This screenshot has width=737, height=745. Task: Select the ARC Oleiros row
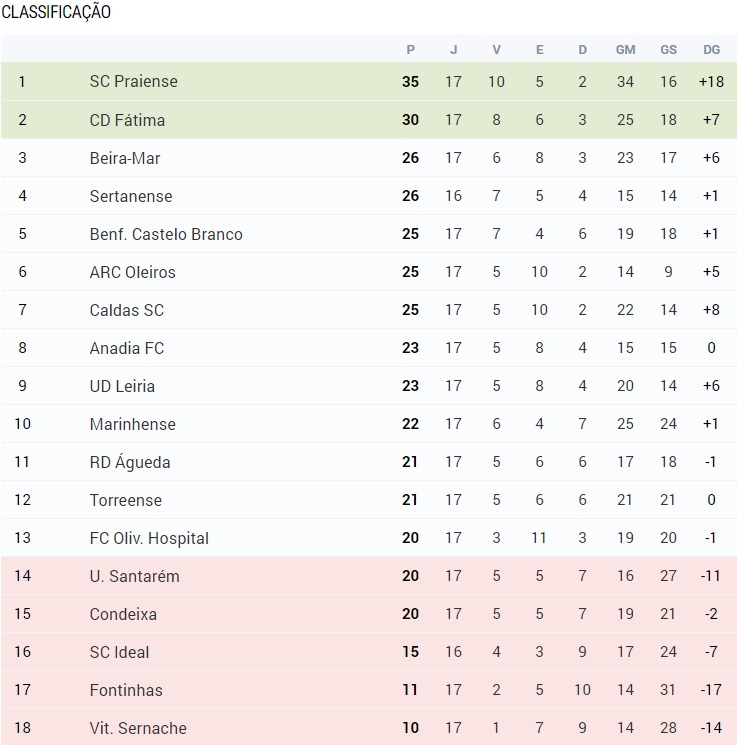369,272
